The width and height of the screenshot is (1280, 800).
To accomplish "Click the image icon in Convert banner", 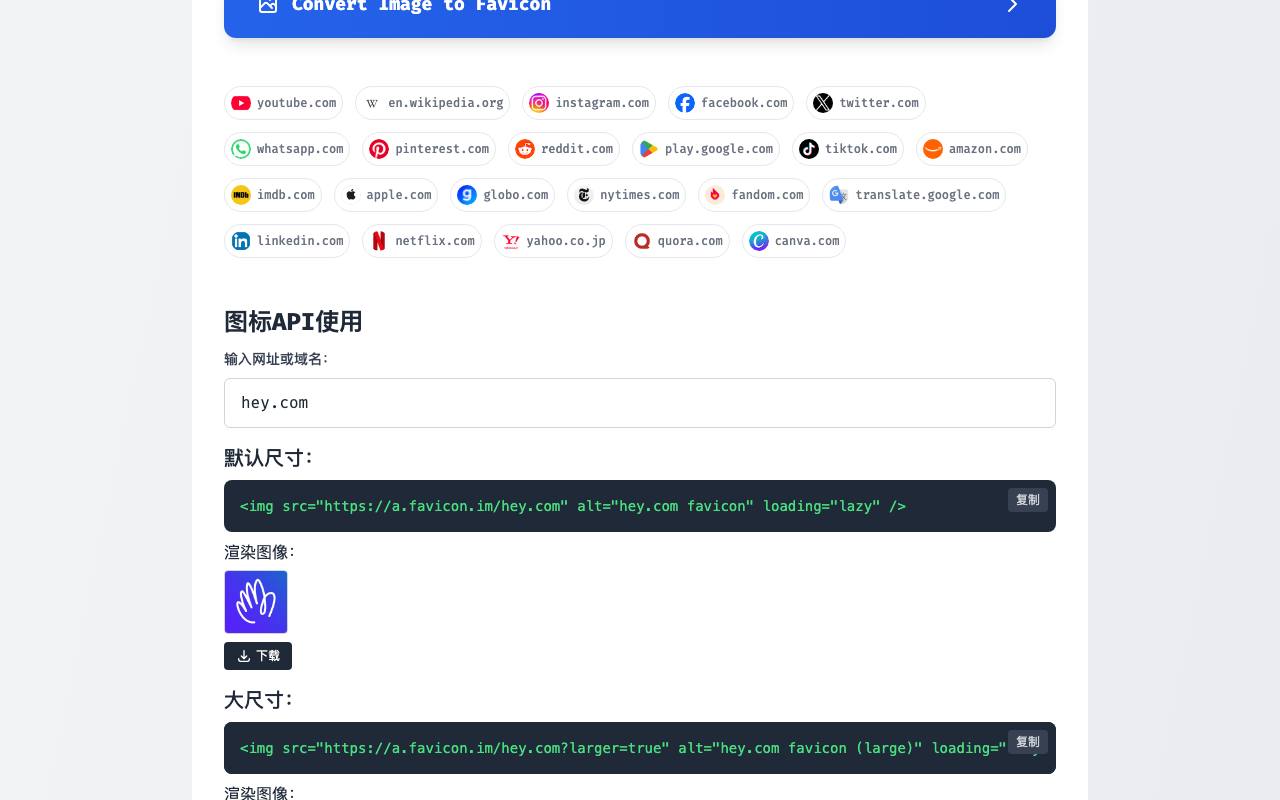I will (x=268, y=5).
